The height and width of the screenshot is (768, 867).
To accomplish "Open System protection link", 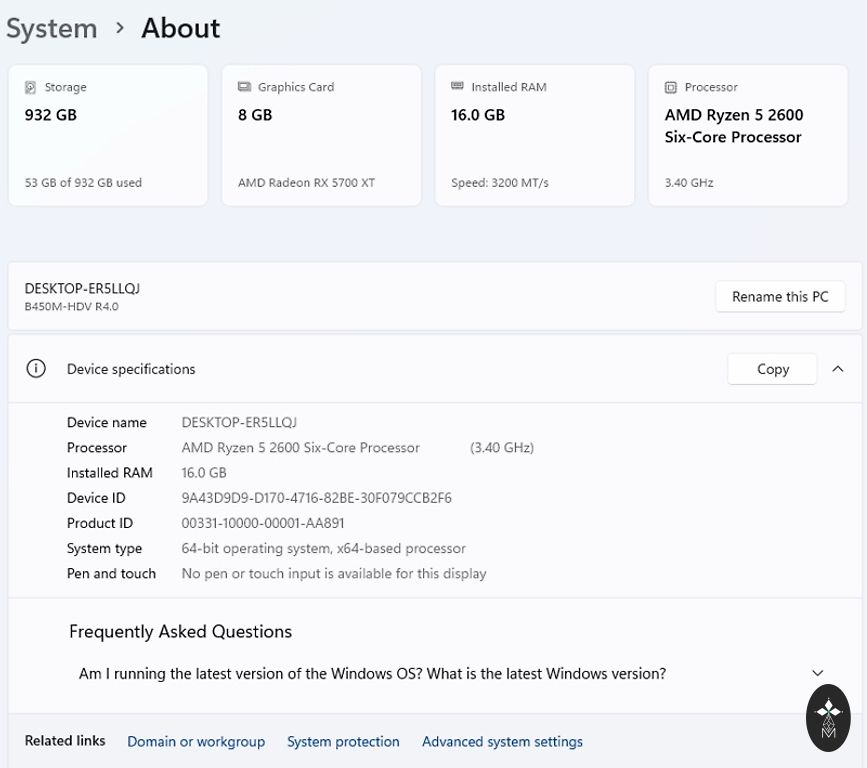I will pos(343,741).
